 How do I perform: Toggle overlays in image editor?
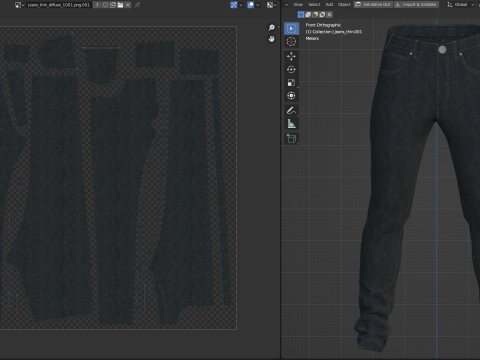(250, 5)
